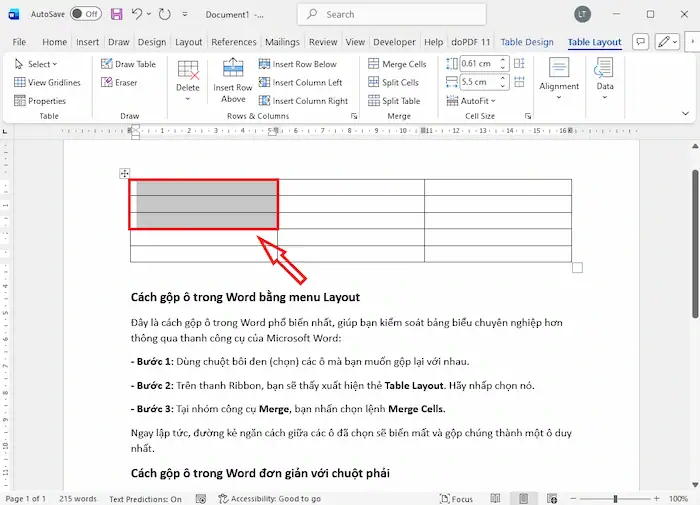Click the row height field 0.61 cm
700x505 pixels.
click(x=479, y=64)
